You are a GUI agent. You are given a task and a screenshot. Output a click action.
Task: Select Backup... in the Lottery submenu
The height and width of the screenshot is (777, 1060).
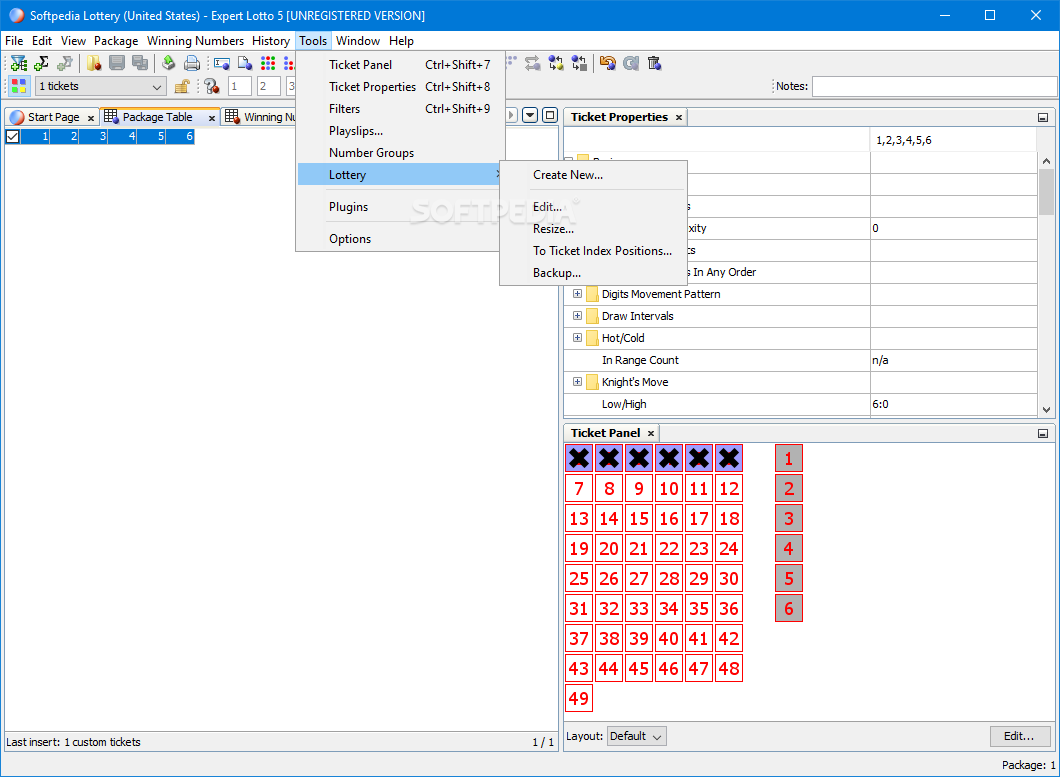(556, 273)
